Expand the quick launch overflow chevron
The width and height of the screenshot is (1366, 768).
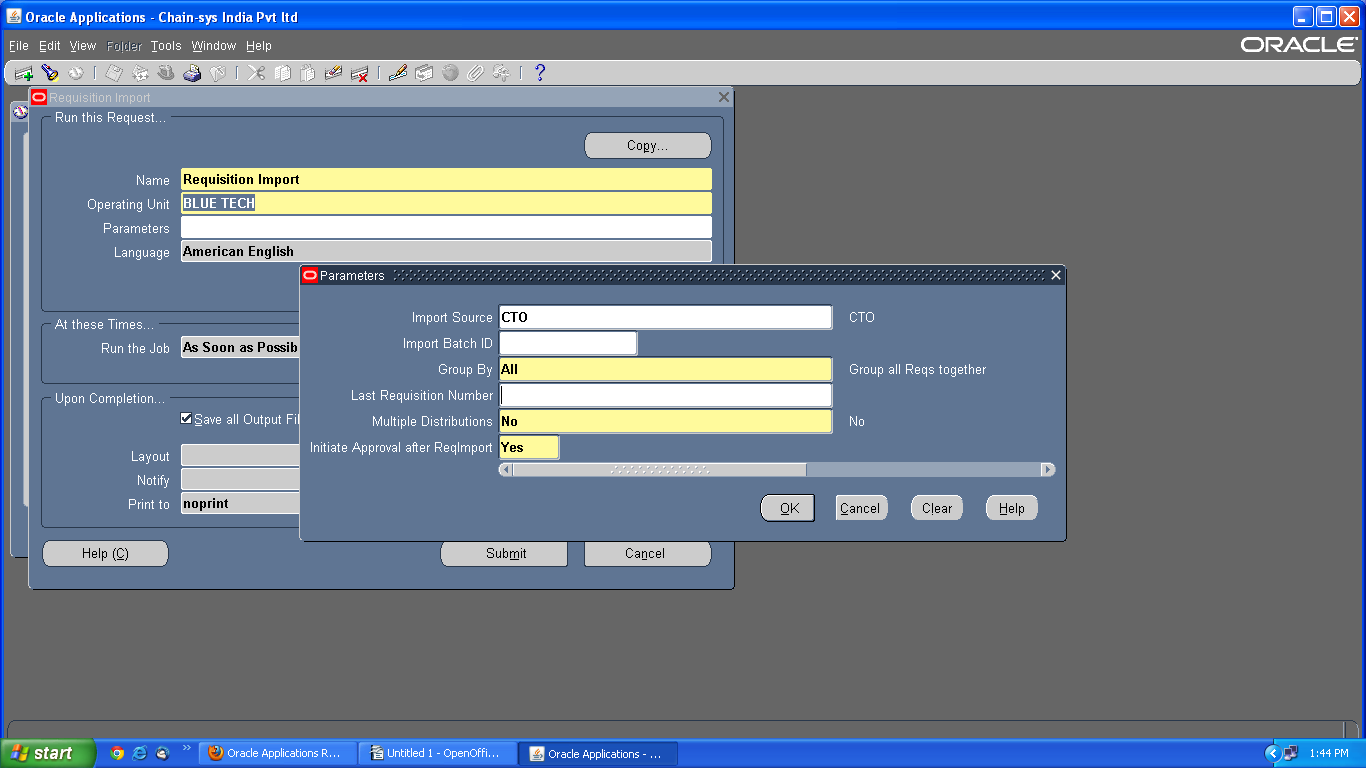pyautogui.click(x=186, y=748)
